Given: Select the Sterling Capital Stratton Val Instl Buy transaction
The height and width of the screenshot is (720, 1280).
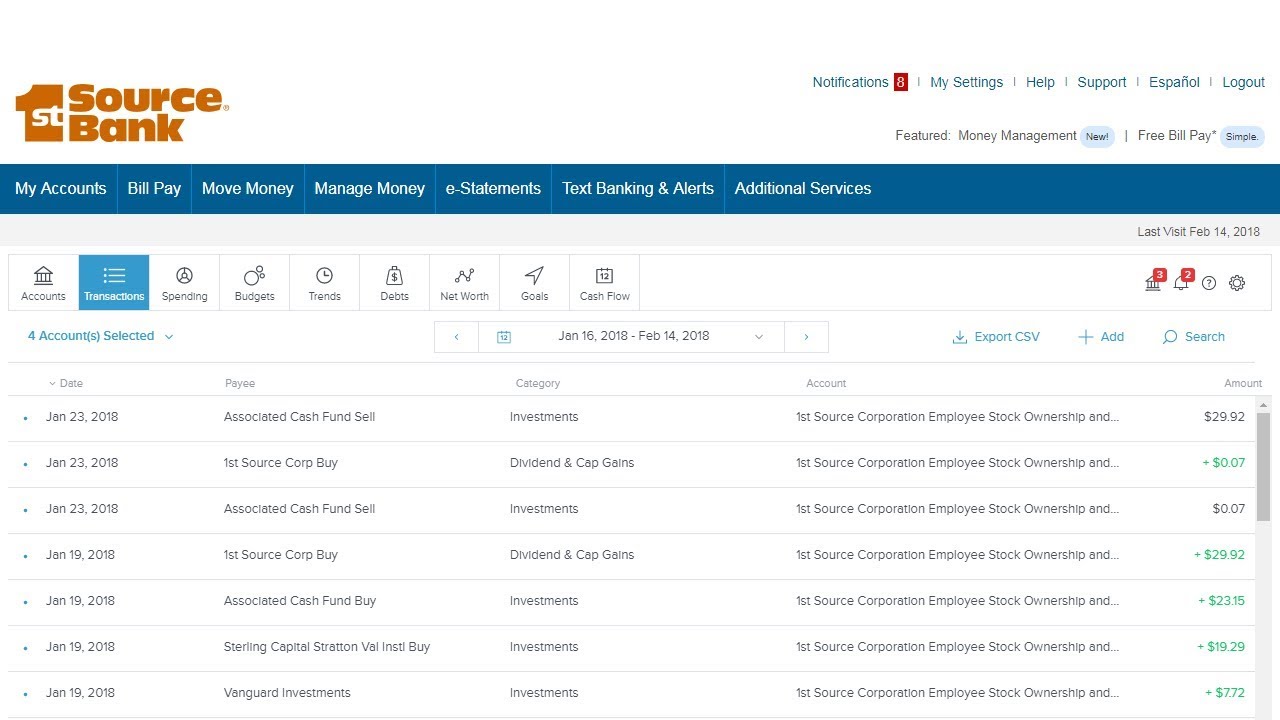Looking at the screenshot, I should pos(632,647).
